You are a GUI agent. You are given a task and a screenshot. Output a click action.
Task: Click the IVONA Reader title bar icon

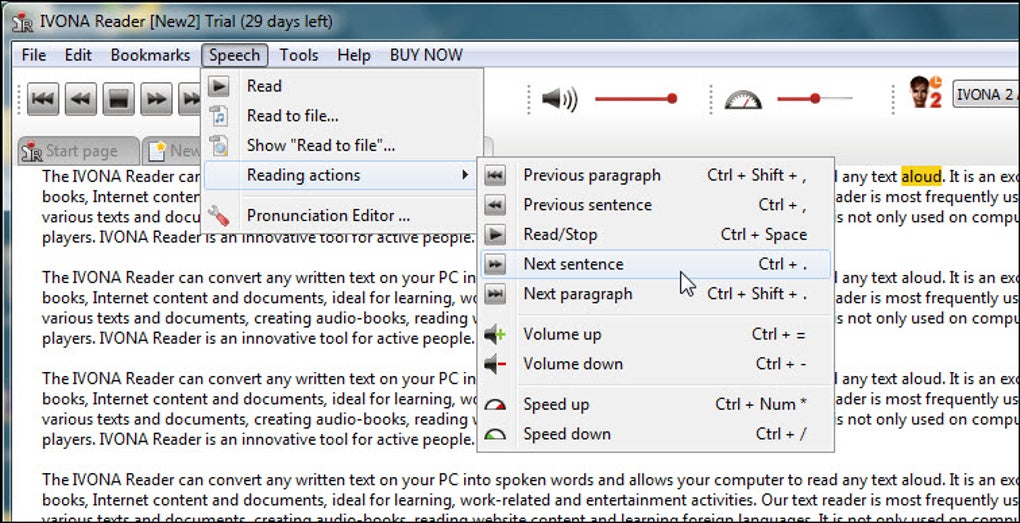pyautogui.click(x=23, y=22)
